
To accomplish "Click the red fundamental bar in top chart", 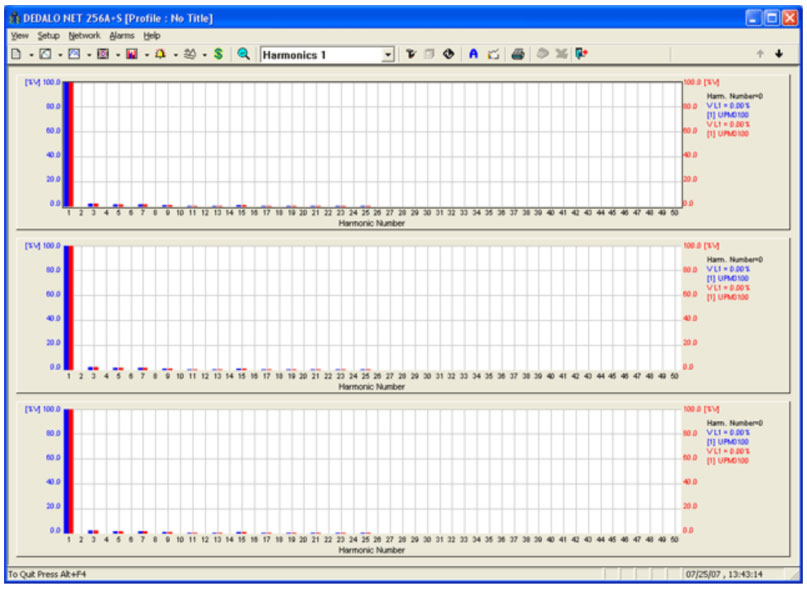I will (x=71, y=143).
